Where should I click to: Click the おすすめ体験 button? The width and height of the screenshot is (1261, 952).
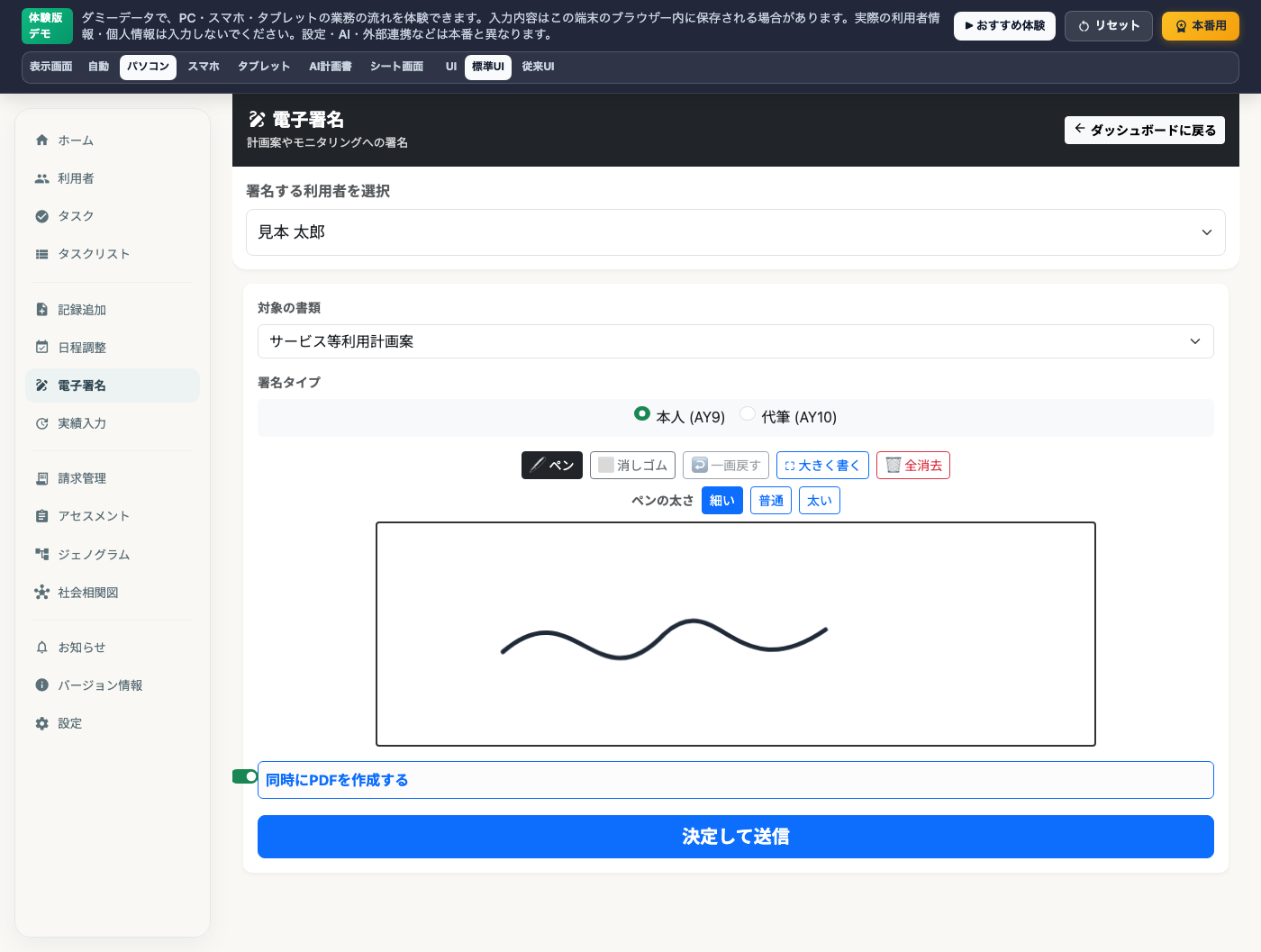[1004, 26]
